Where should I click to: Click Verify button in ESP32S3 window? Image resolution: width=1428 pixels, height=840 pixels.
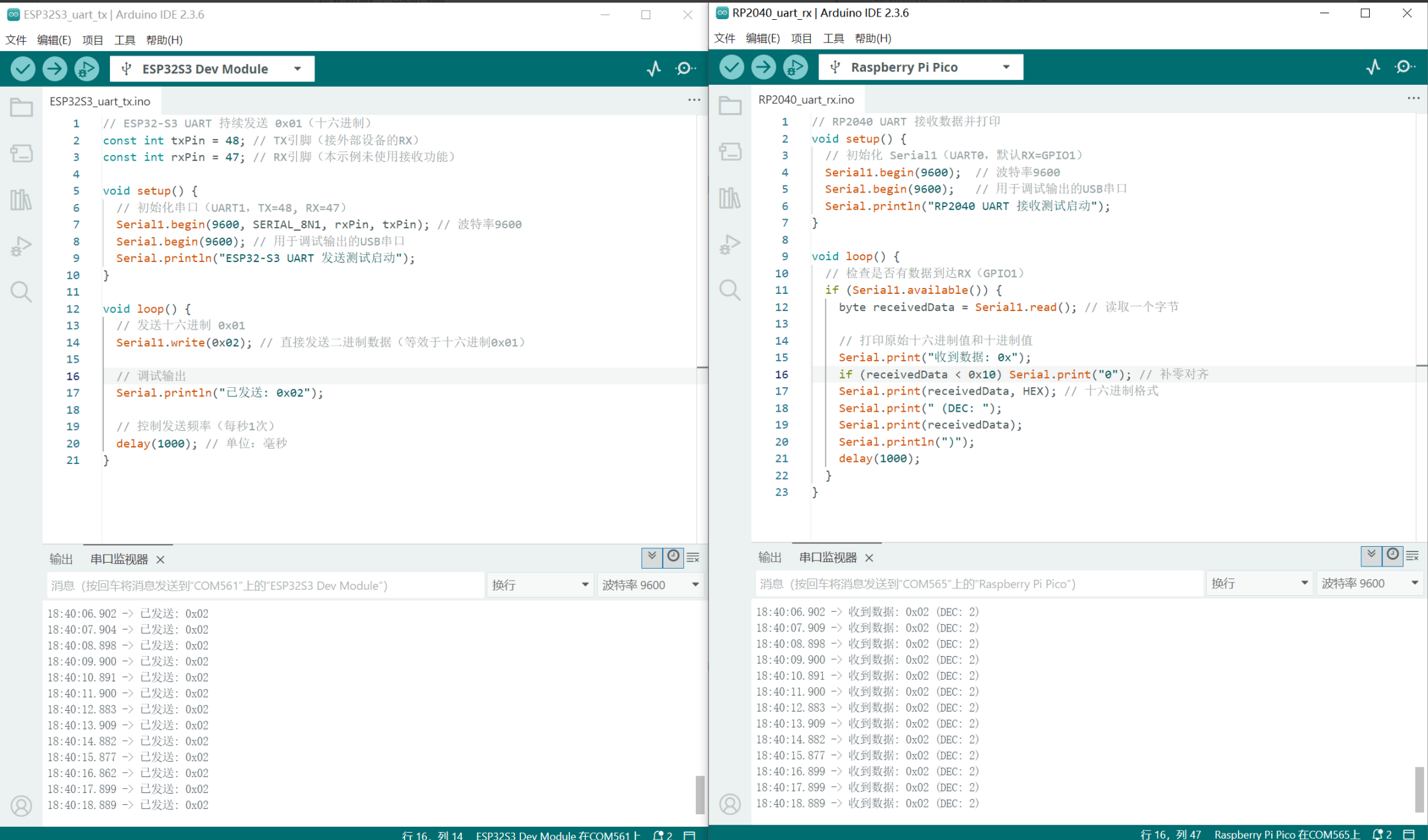23,69
